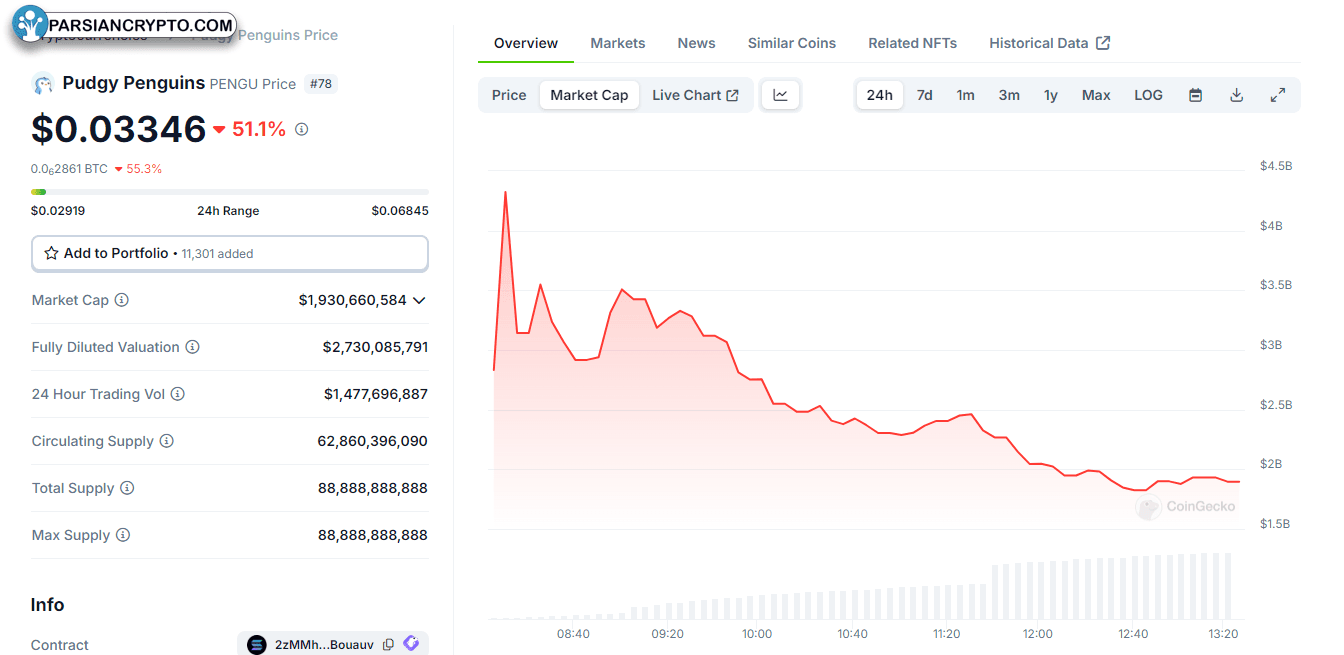Open the Max Supply info icon
The width and height of the screenshot is (1344, 655).
(123, 535)
